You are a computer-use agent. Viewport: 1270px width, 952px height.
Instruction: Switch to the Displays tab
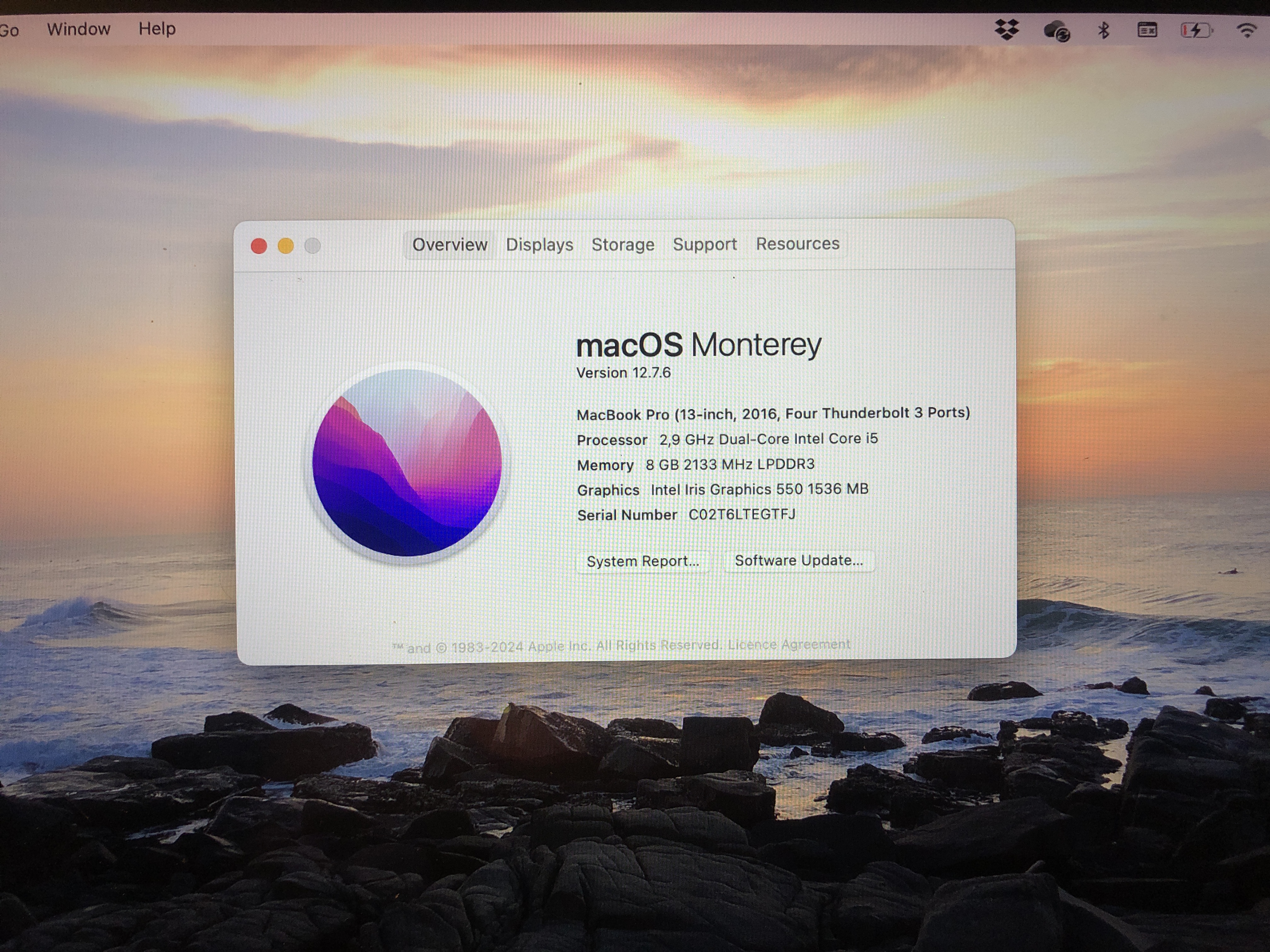pos(539,245)
